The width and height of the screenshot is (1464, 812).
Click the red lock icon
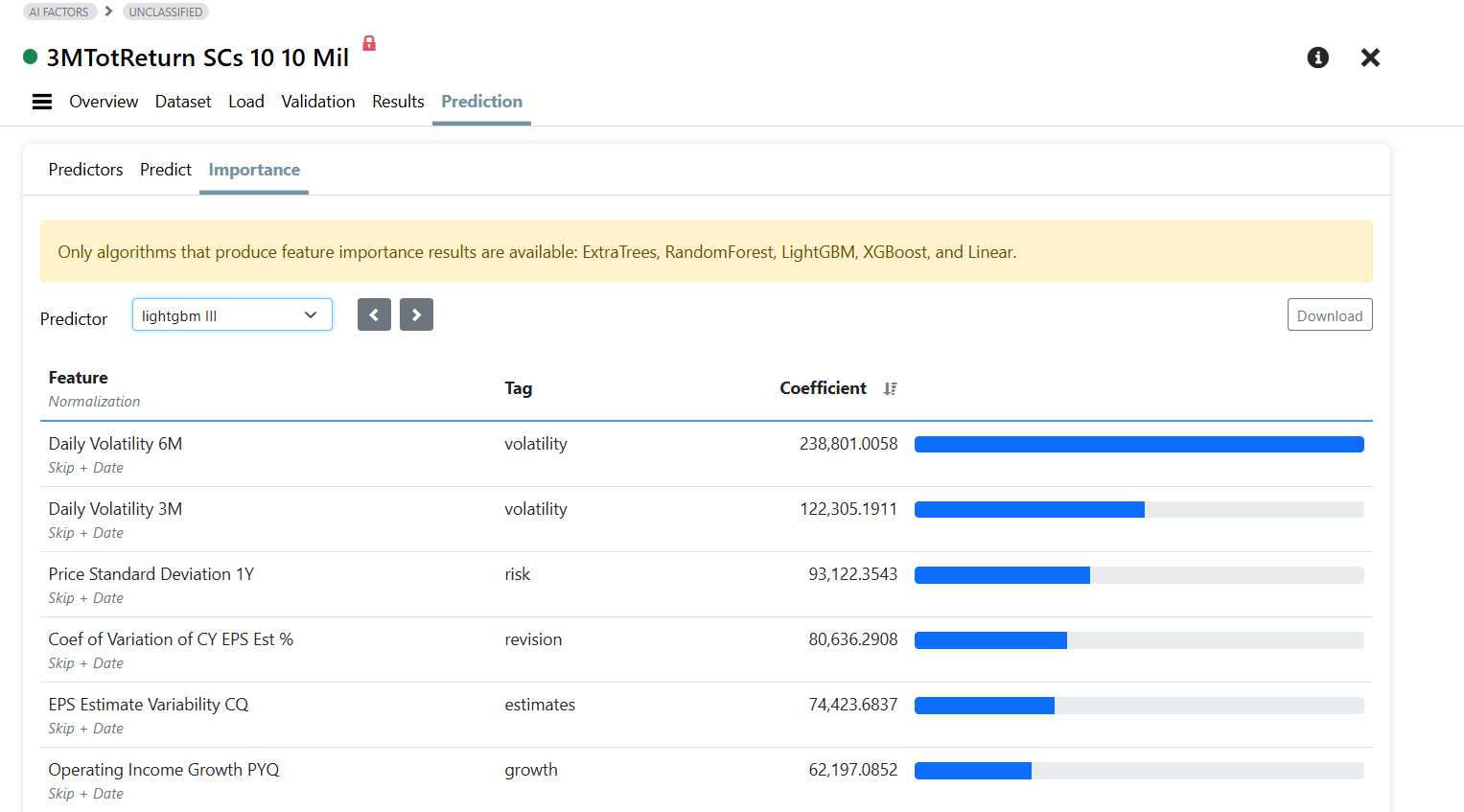(x=369, y=43)
